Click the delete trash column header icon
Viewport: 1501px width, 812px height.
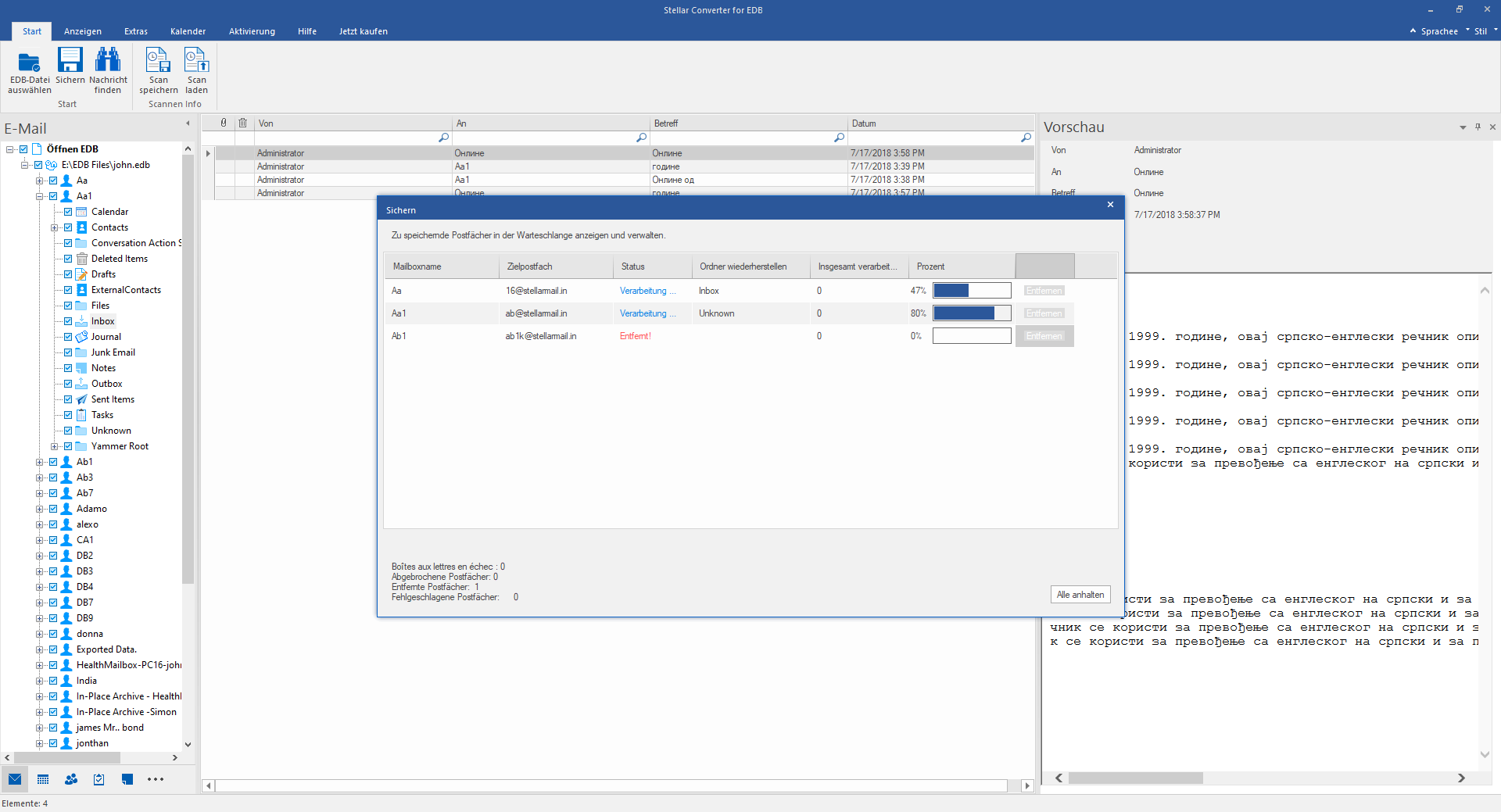[243, 123]
